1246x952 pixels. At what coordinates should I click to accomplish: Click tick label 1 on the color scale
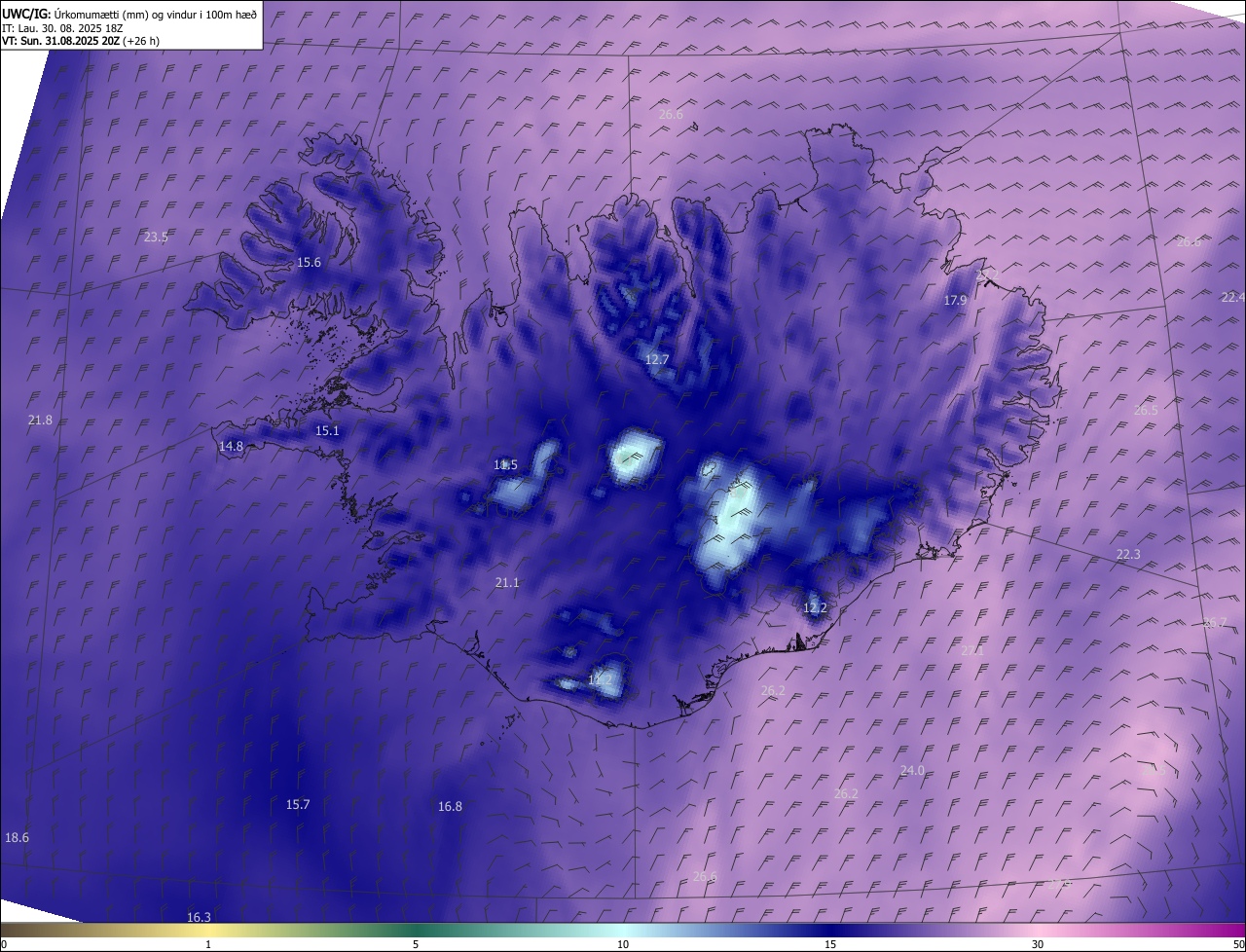[208, 945]
